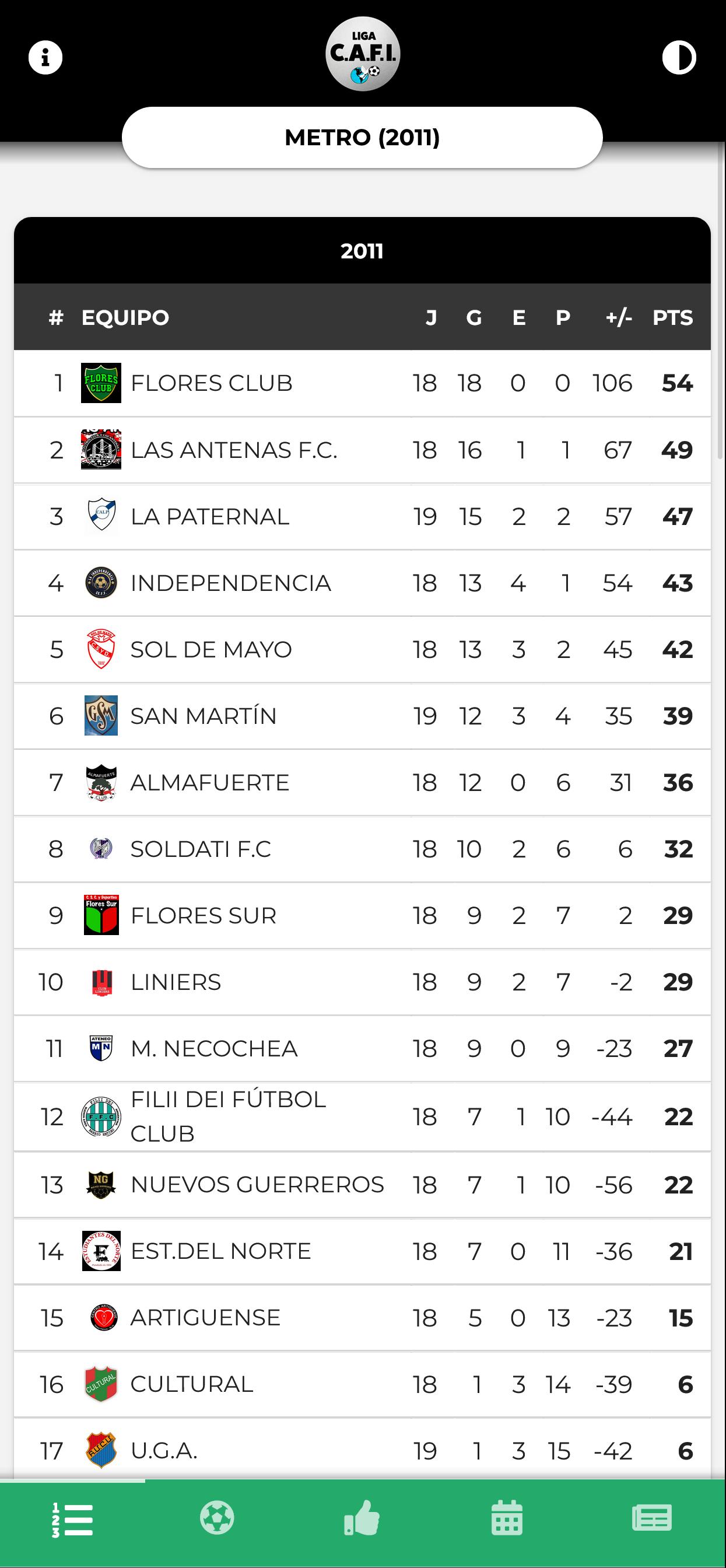
Task: Click the 2011 table title bar
Action: pos(362,251)
